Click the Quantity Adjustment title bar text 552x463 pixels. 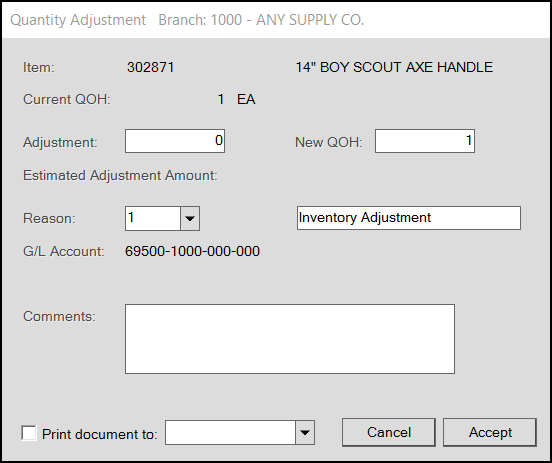pos(78,20)
